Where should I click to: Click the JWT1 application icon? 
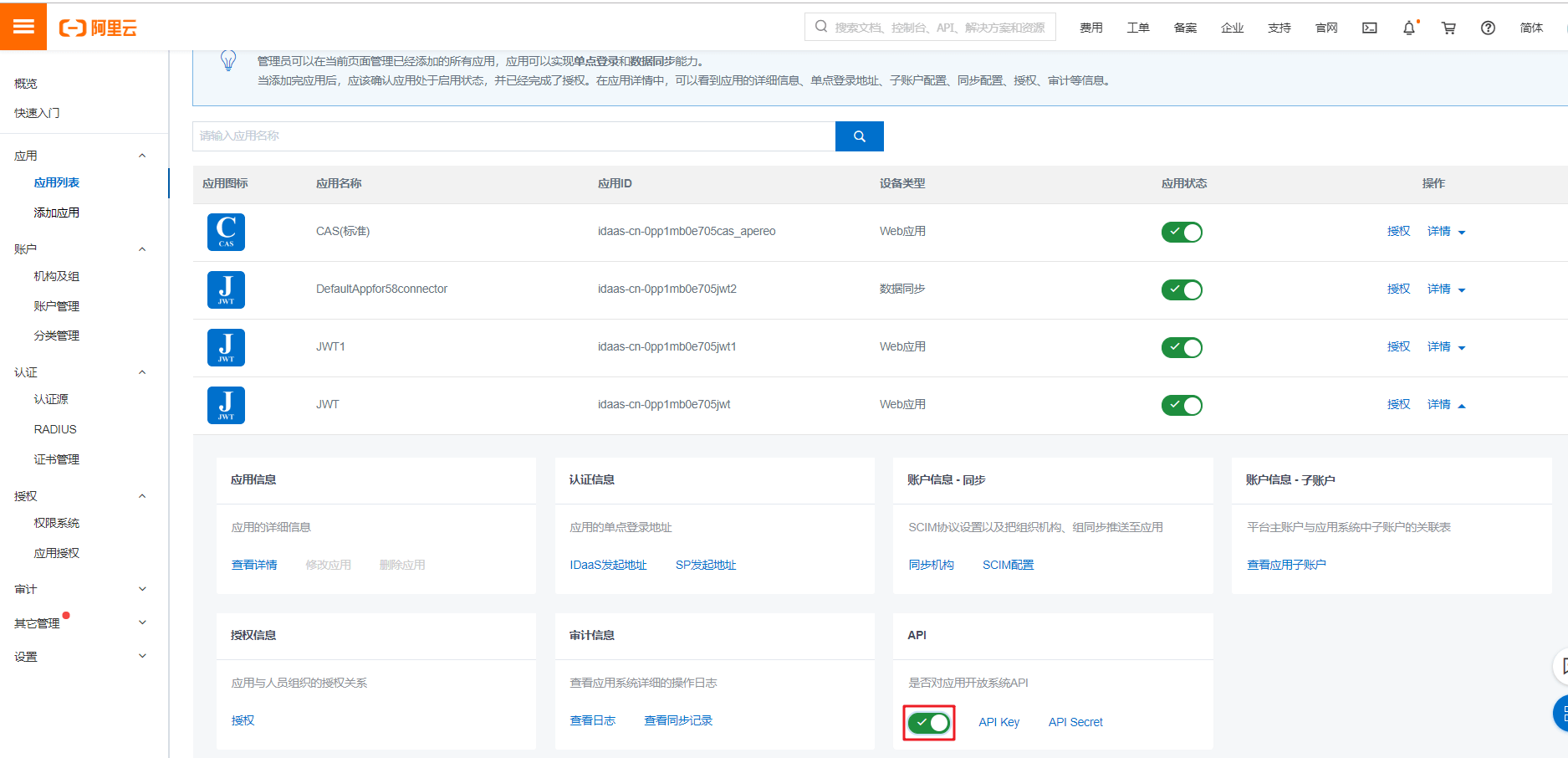pos(226,347)
